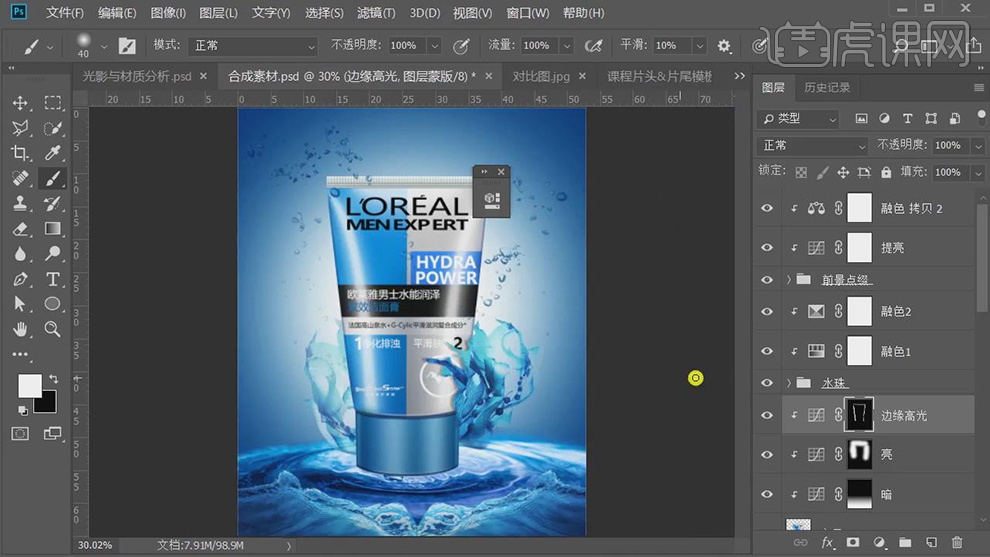Open the blend mode dropdown in Layers panel
This screenshot has height=557, width=990.
(x=811, y=145)
